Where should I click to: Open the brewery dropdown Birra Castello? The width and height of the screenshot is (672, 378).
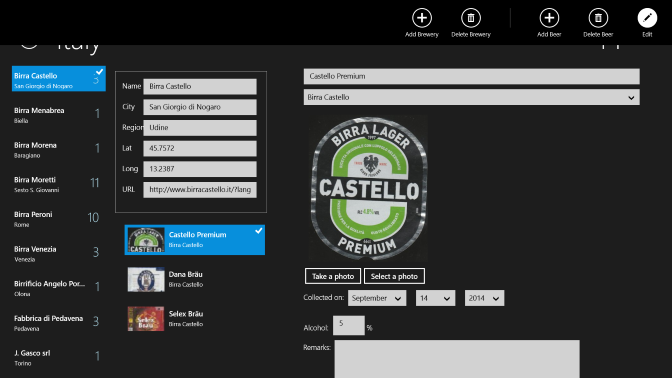click(471, 97)
